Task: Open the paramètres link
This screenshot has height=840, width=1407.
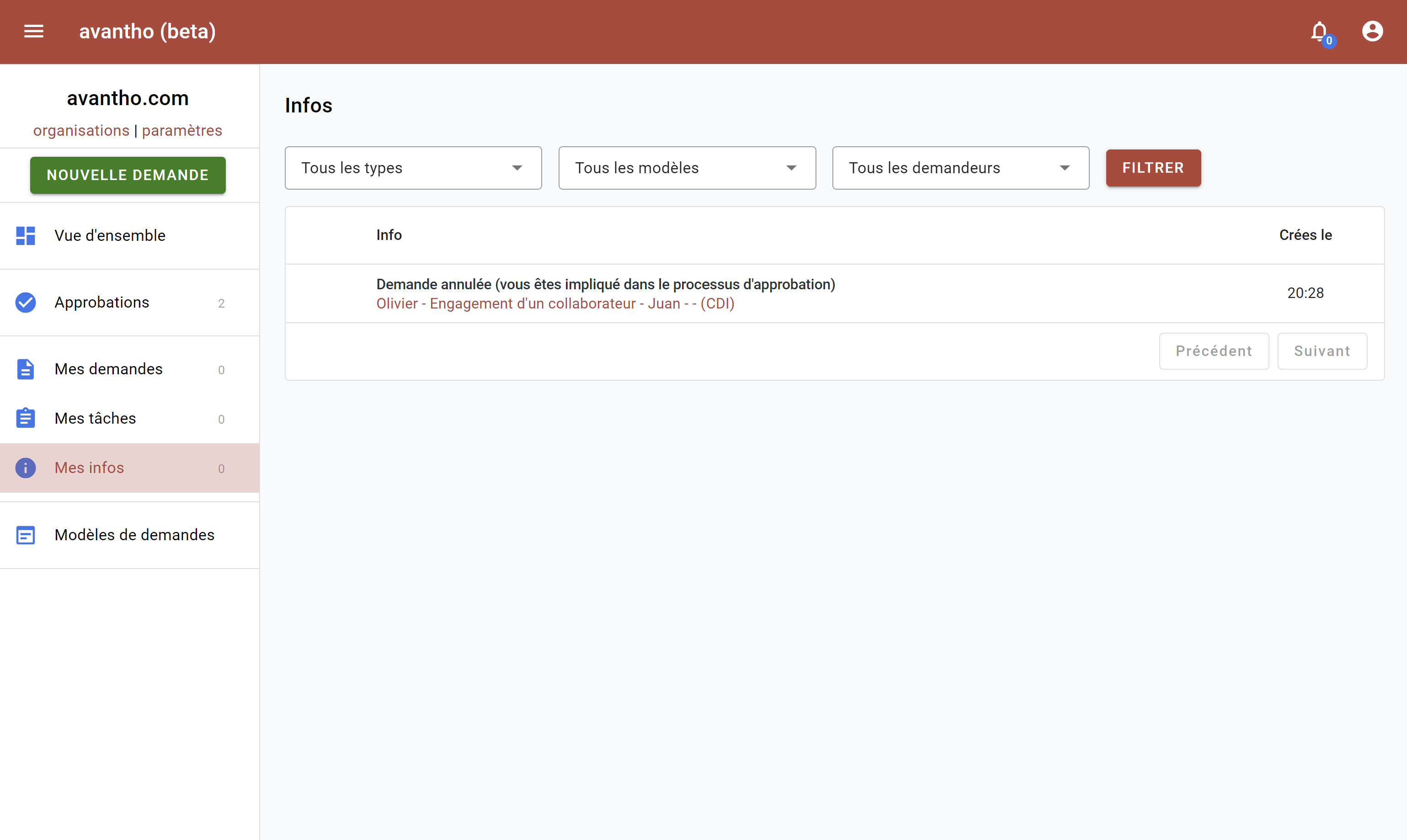Action: [181, 131]
